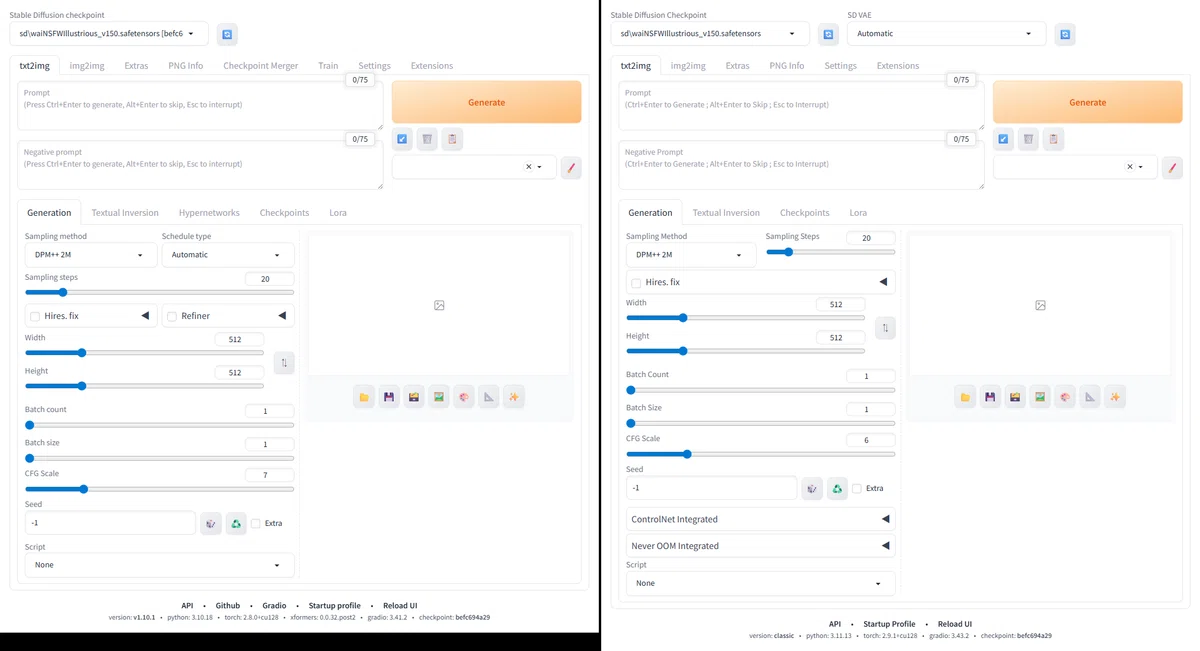Expand Hires. fix arrow in classic window
The width and height of the screenshot is (1200, 651).
click(883, 282)
